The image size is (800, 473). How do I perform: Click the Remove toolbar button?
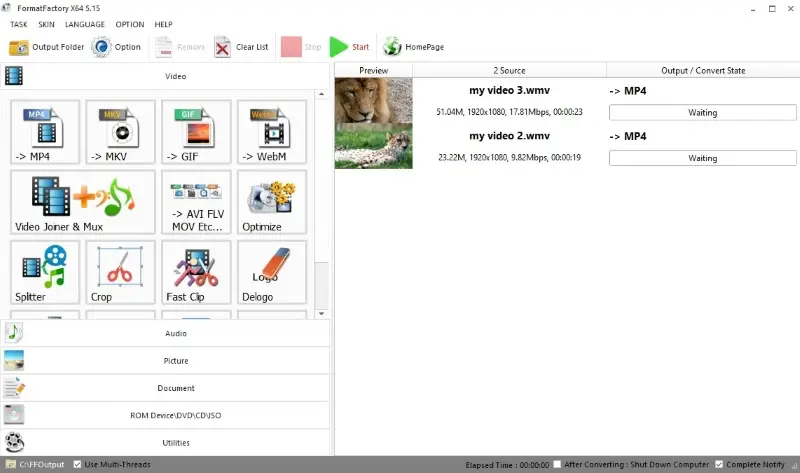click(180, 47)
